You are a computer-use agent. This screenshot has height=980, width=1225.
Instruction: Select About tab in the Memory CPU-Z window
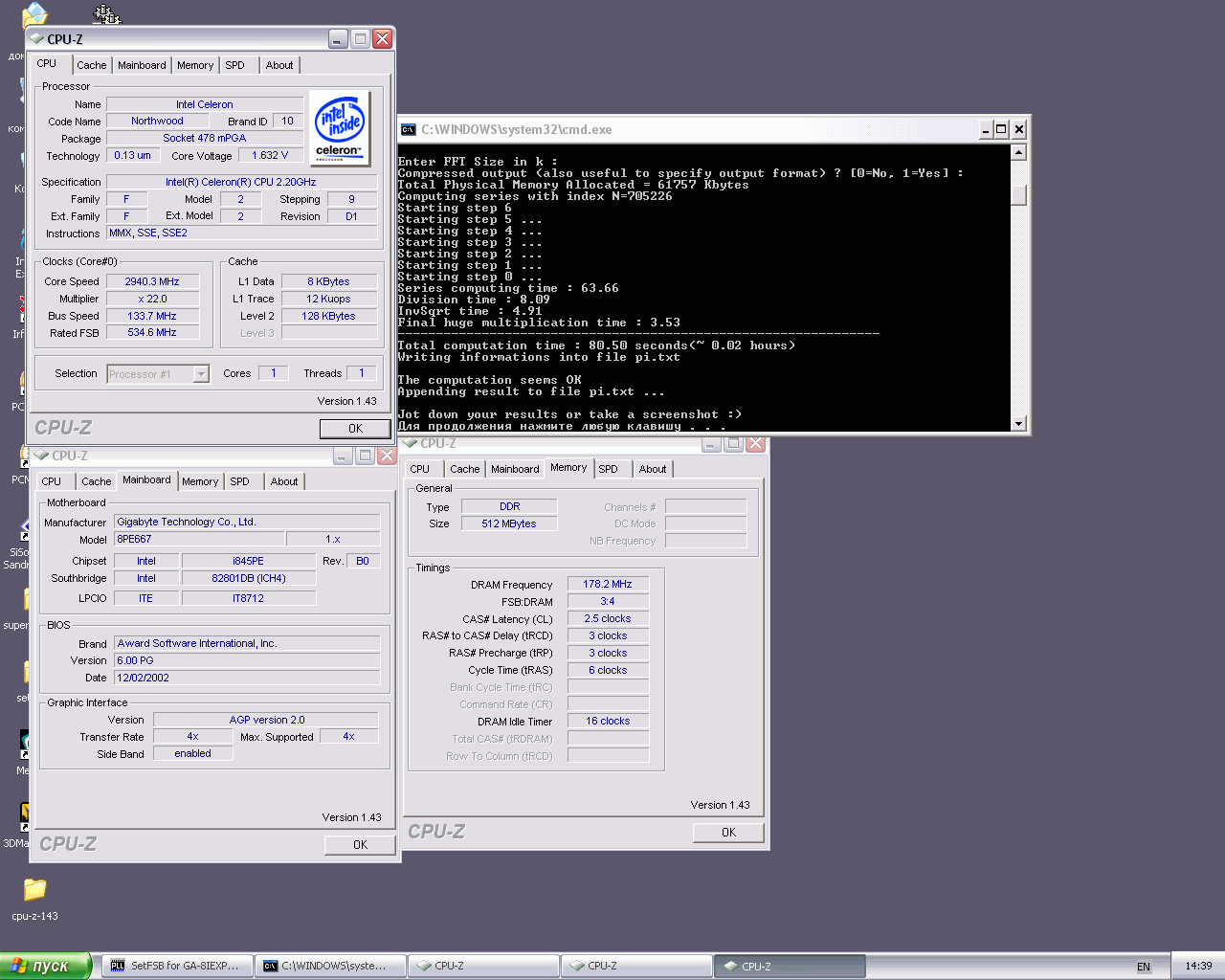pos(653,469)
